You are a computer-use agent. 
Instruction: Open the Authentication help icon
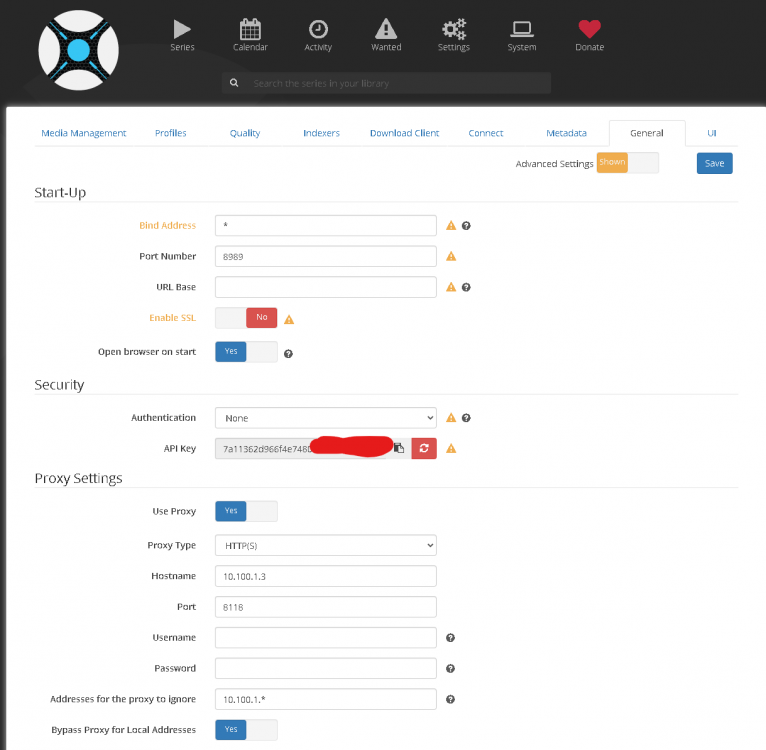[x=466, y=418]
